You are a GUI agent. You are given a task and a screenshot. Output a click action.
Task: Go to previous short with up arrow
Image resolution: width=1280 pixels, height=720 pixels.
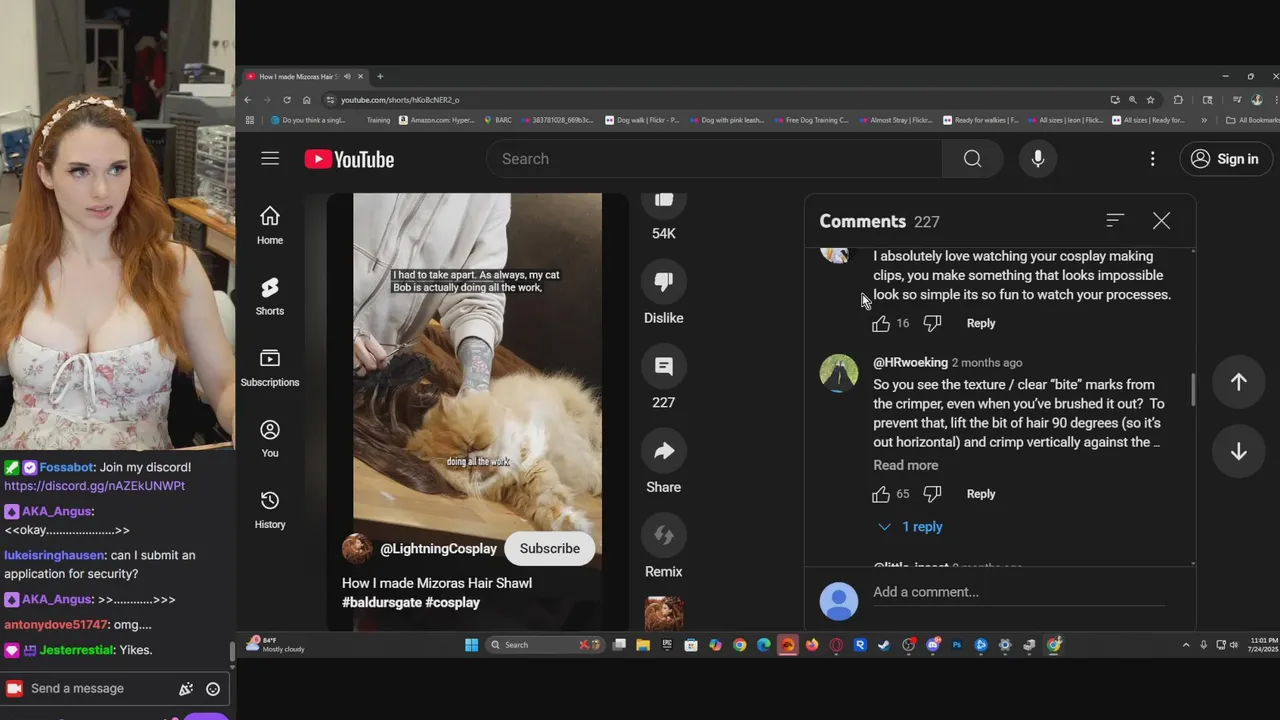(x=1238, y=382)
